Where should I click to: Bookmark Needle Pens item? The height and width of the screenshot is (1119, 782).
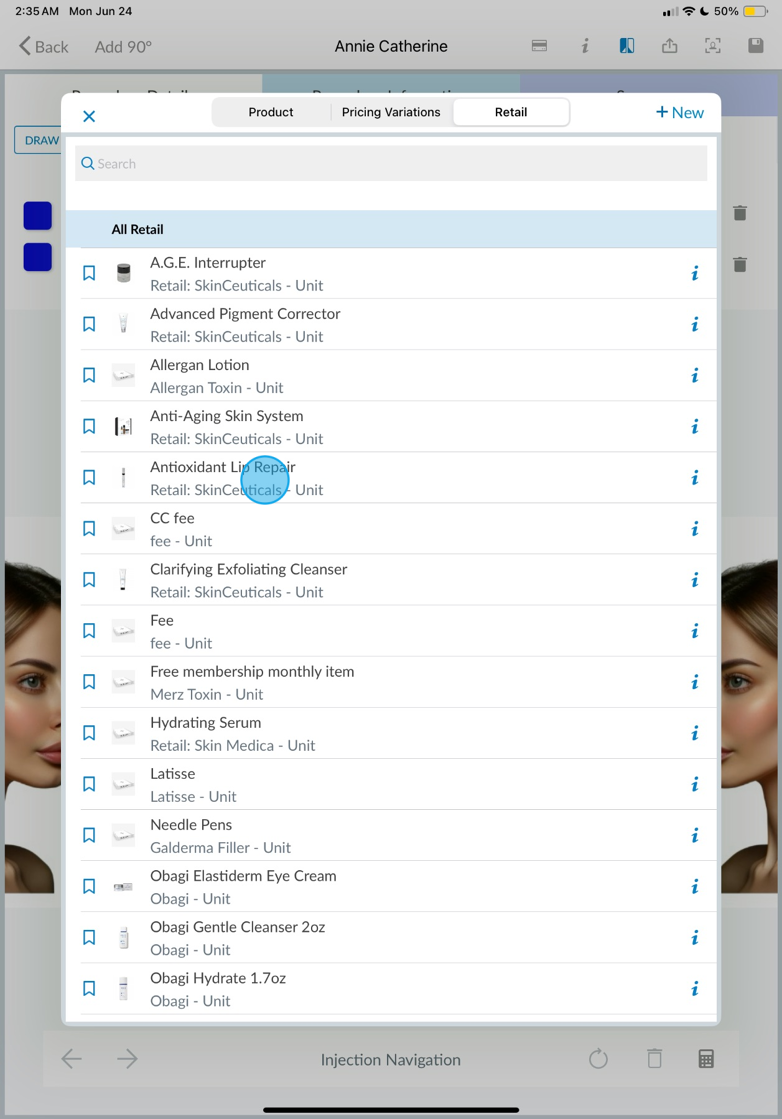89,835
